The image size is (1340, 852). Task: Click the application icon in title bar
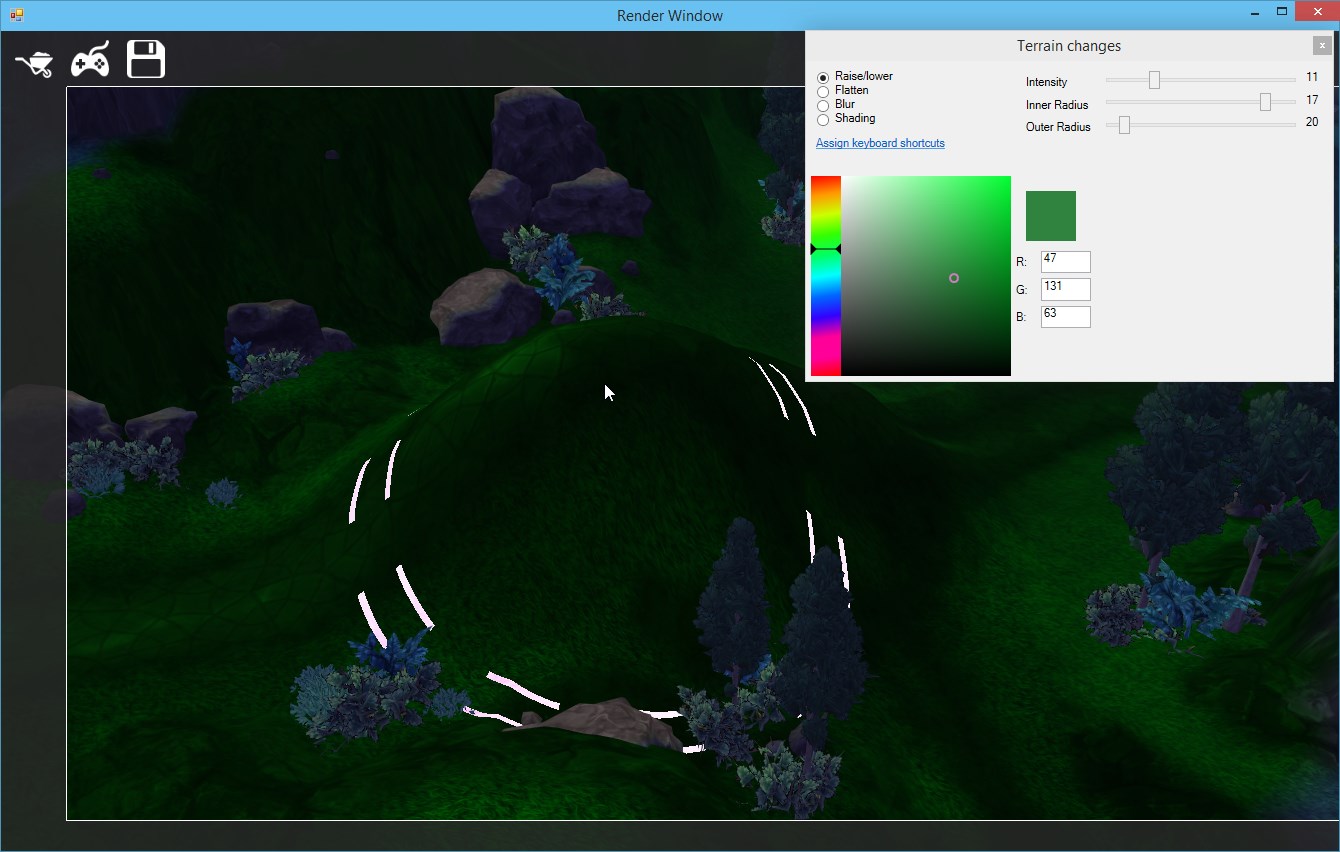17,15
